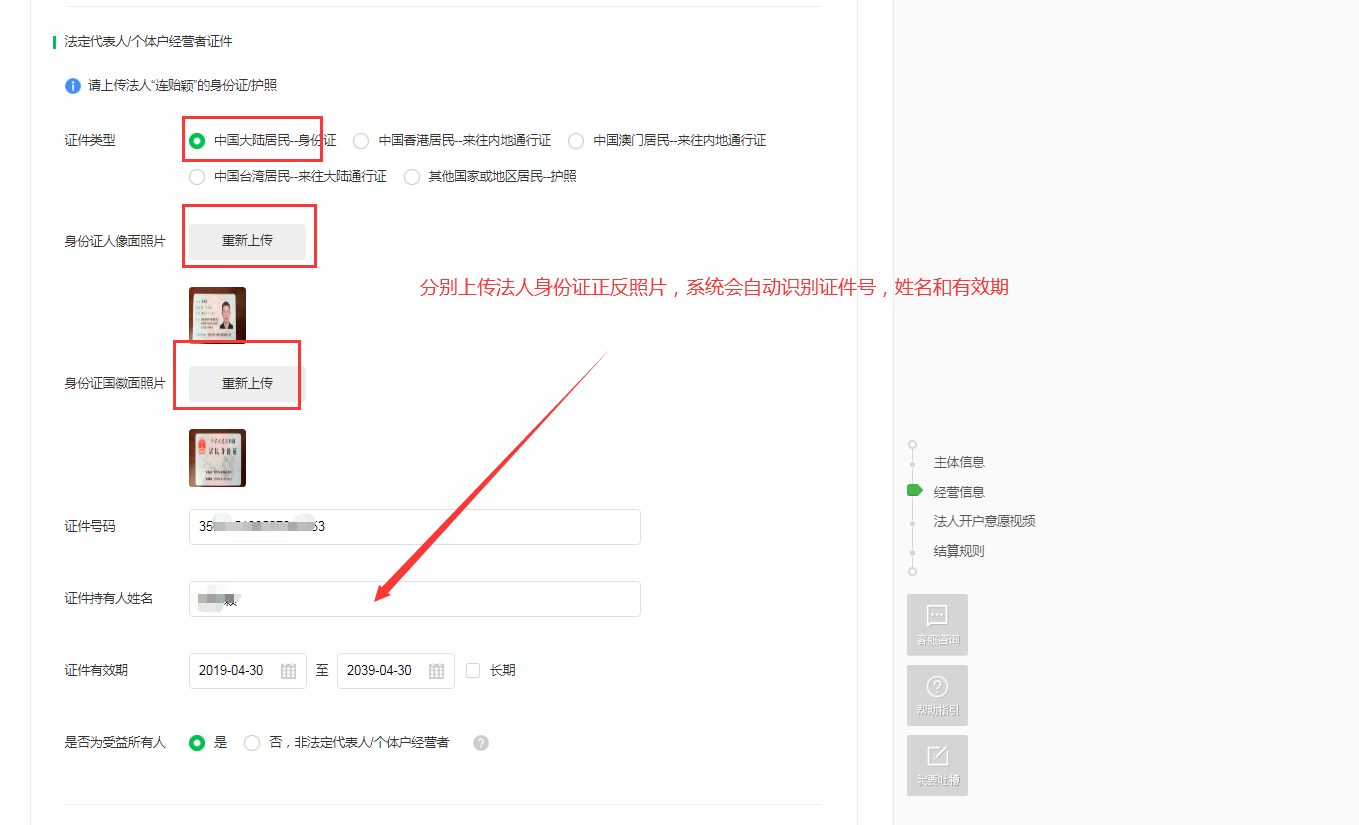This screenshot has height=825, width=1359.
Task: Click 重新上传 for 身份证人像面照片
Action: (247, 241)
